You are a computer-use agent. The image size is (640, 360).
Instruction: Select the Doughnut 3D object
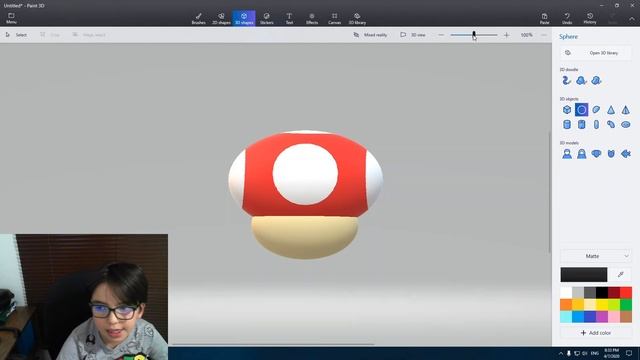pos(625,124)
